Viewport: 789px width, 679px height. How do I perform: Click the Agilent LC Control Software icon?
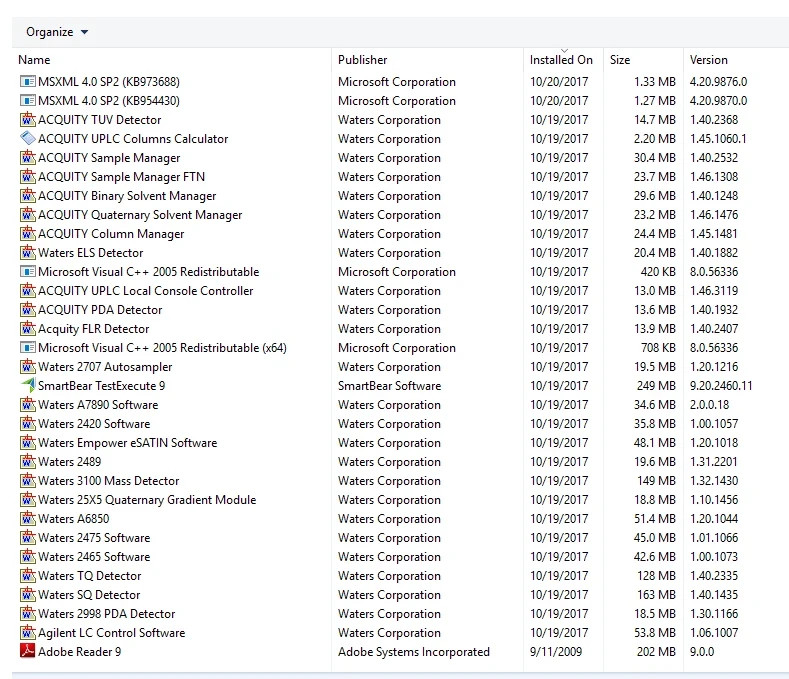tap(27, 632)
